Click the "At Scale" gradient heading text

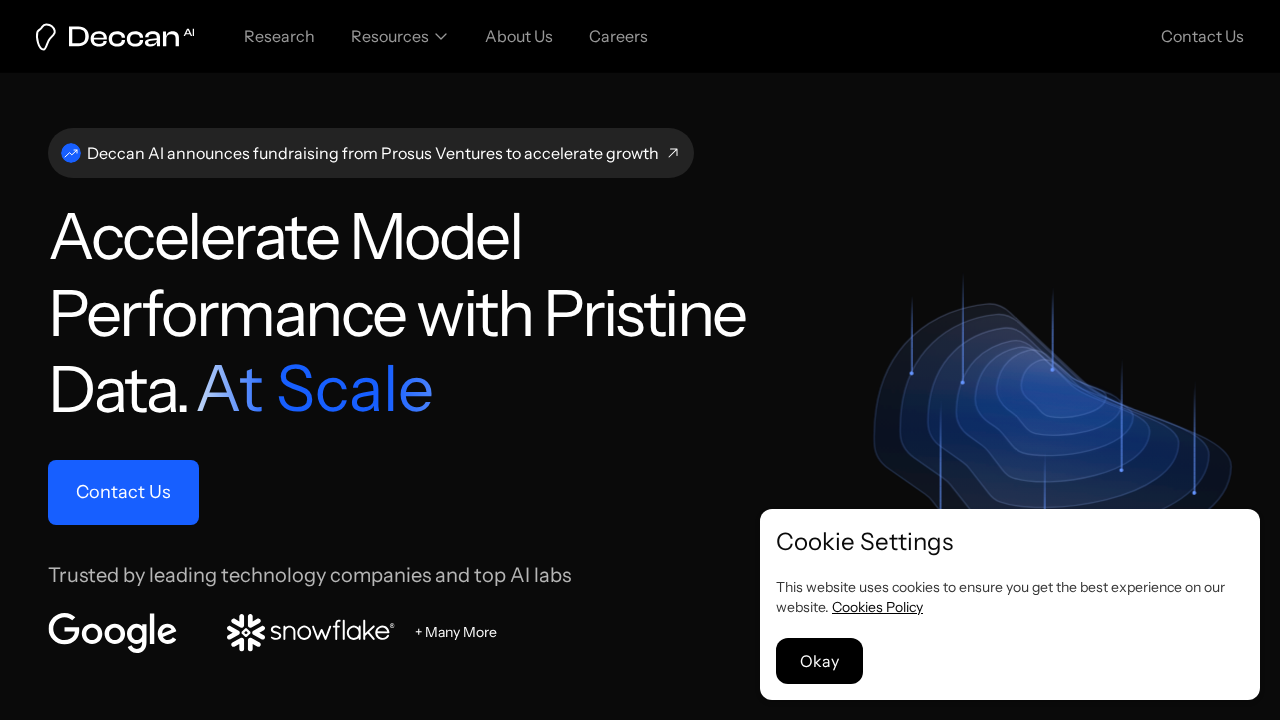(x=315, y=389)
